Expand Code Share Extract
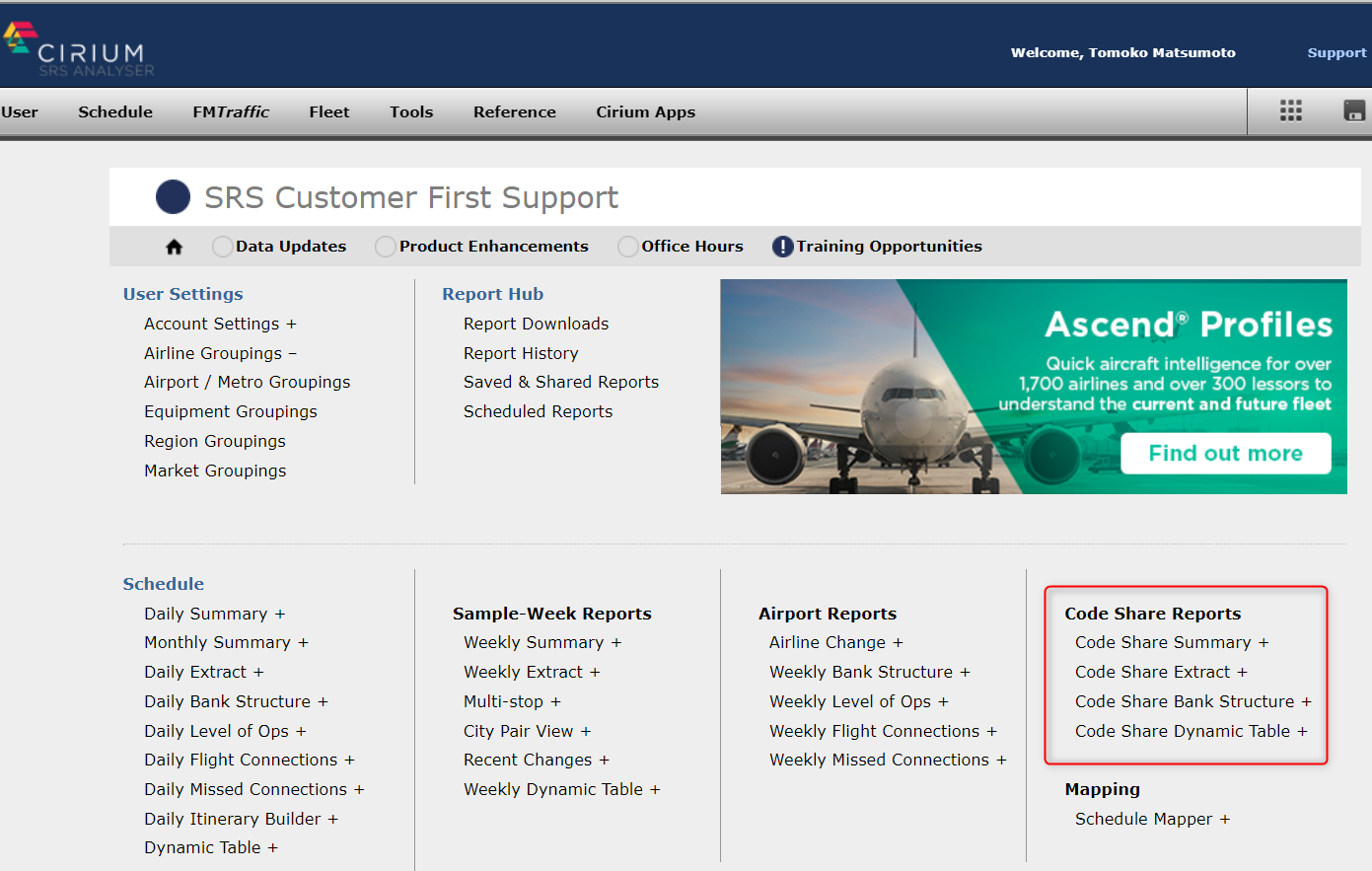 coord(1161,672)
